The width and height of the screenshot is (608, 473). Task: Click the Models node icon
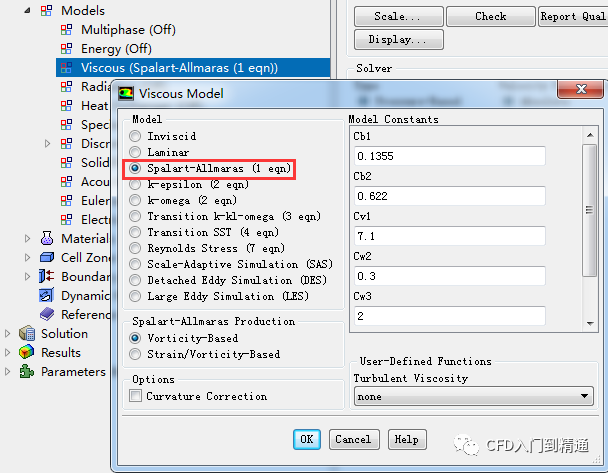(x=46, y=10)
